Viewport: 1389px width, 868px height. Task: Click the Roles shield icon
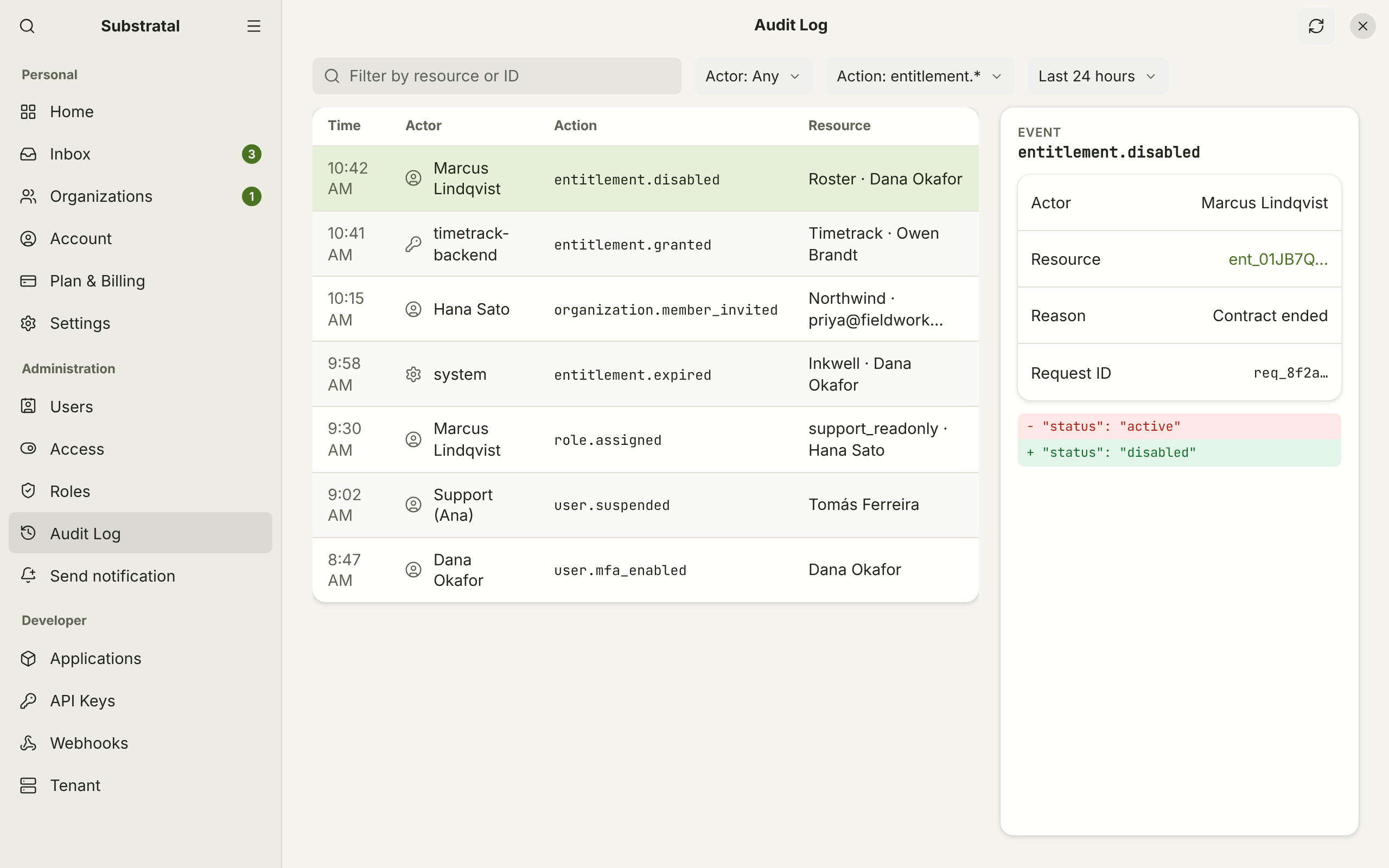click(28, 492)
